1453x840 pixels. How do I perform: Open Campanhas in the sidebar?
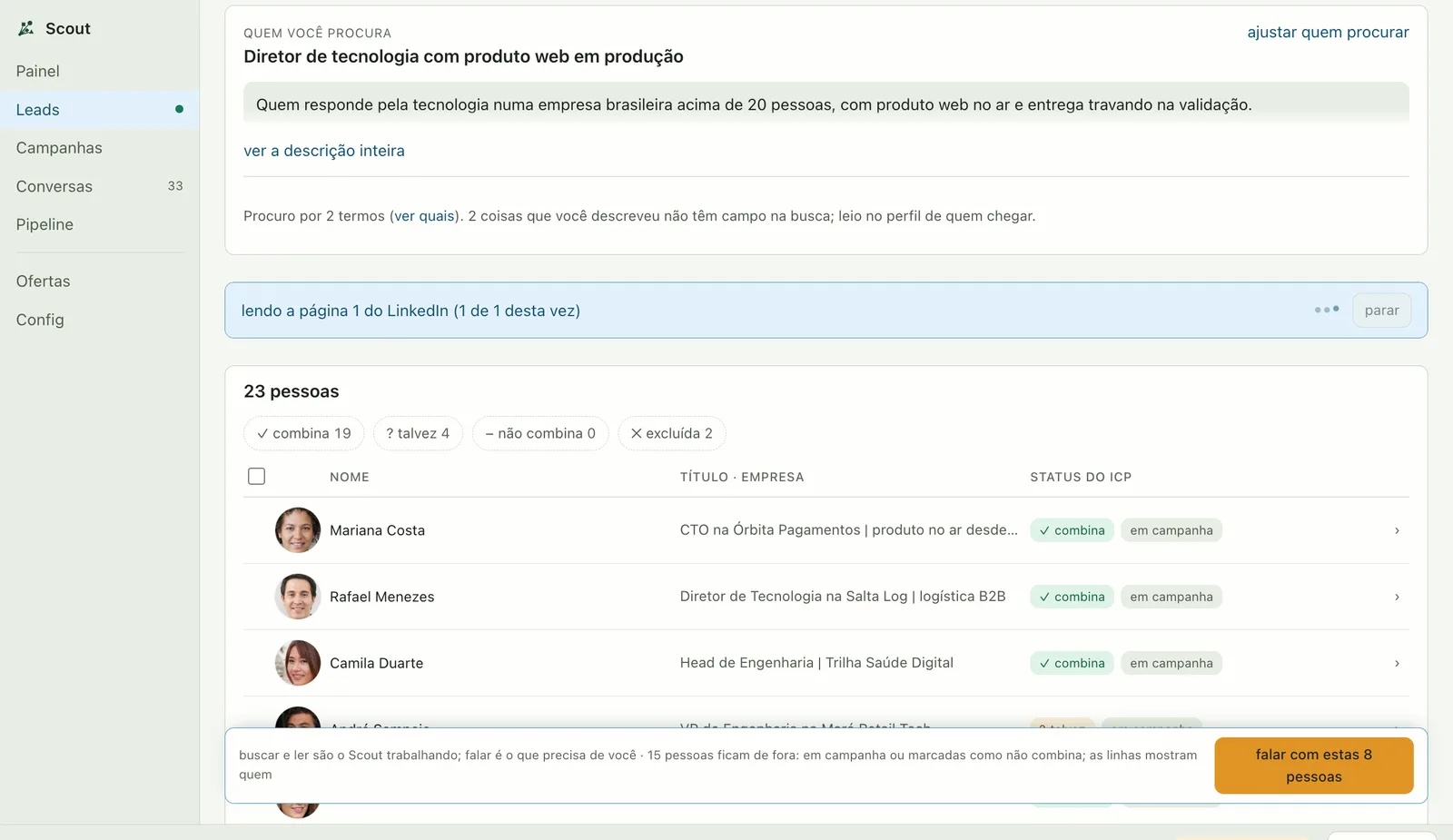pyautogui.click(x=59, y=148)
